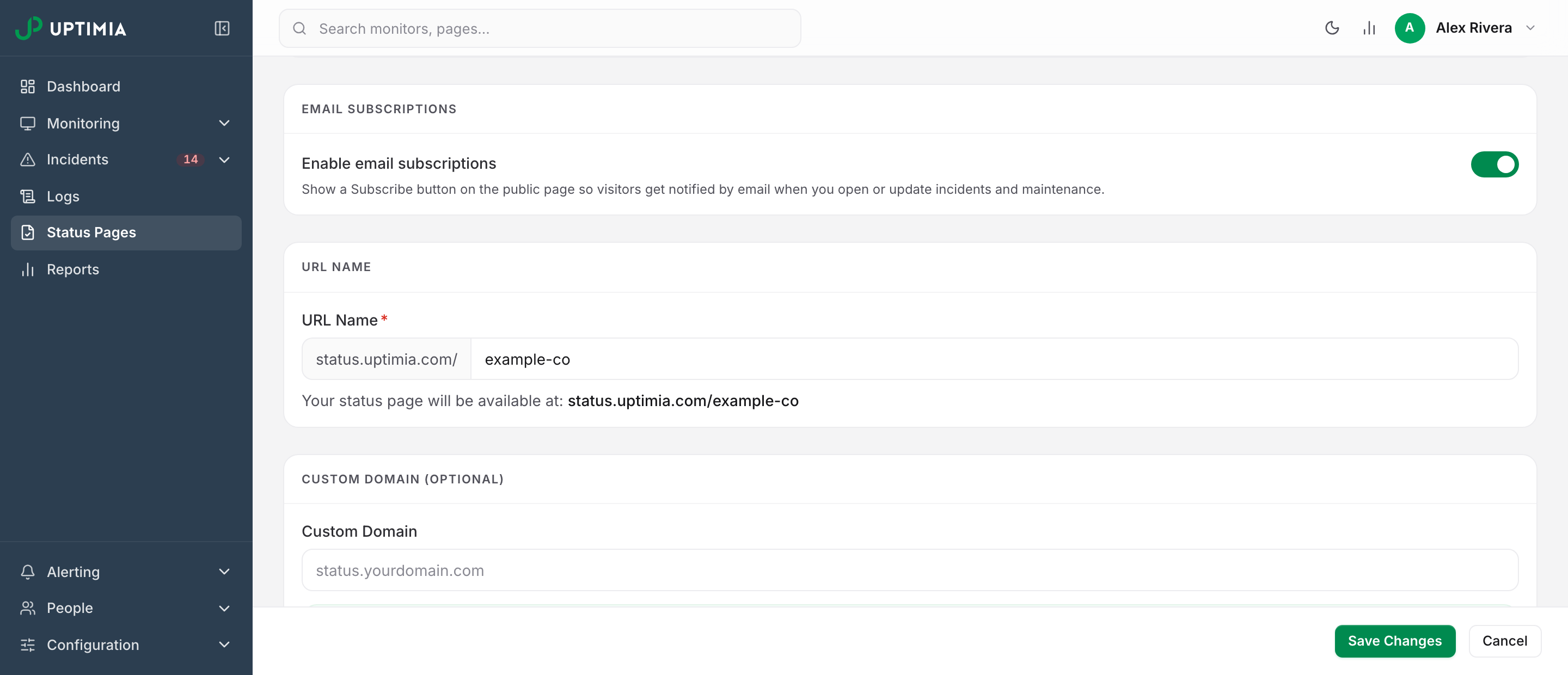Cancel the status page edits

click(1505, 641)
